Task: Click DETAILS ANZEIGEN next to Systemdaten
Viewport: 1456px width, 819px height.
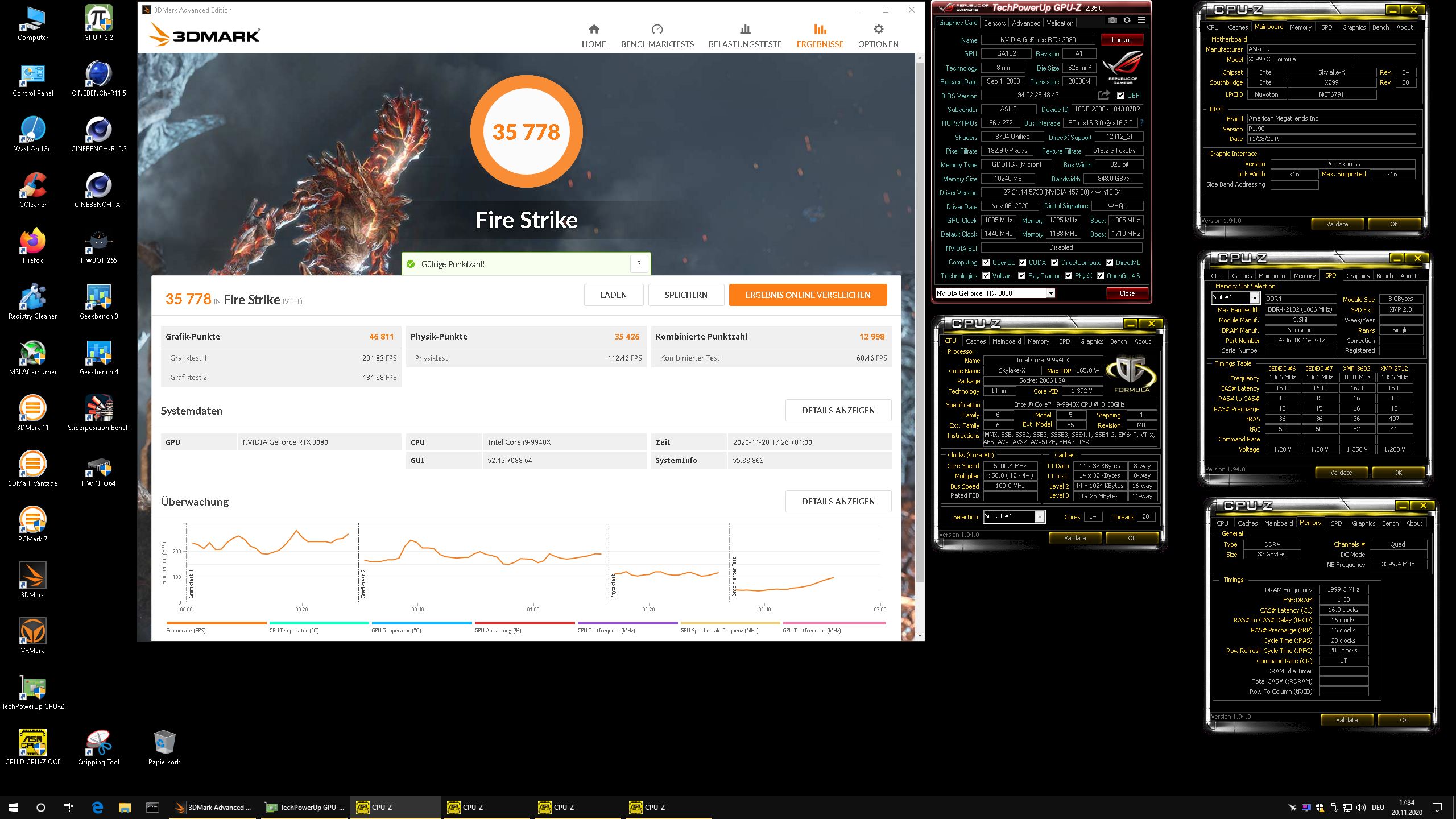Action: coord(838,411)
